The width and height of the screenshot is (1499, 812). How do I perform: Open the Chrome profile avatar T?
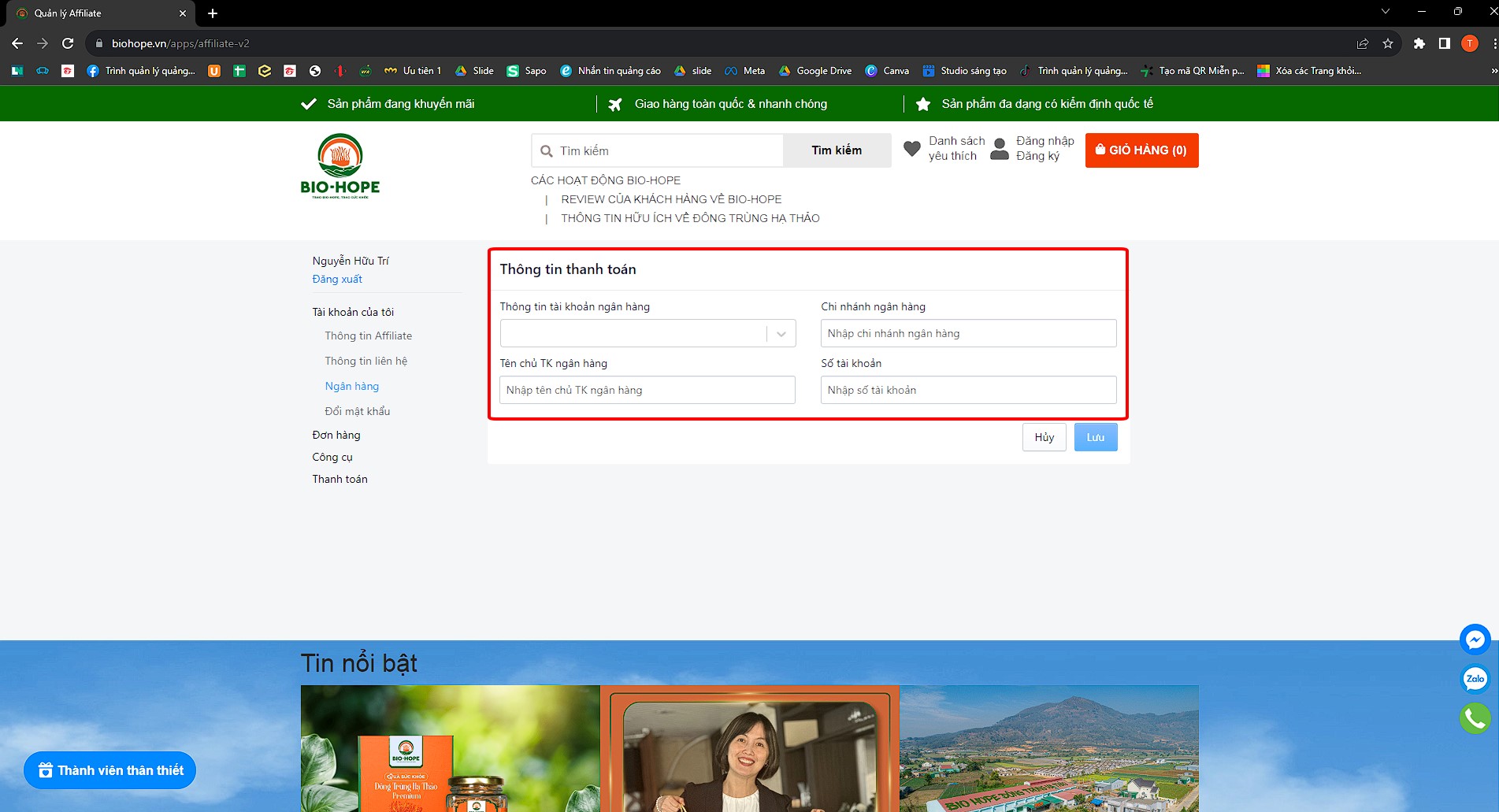click(x=1470, y=43)
